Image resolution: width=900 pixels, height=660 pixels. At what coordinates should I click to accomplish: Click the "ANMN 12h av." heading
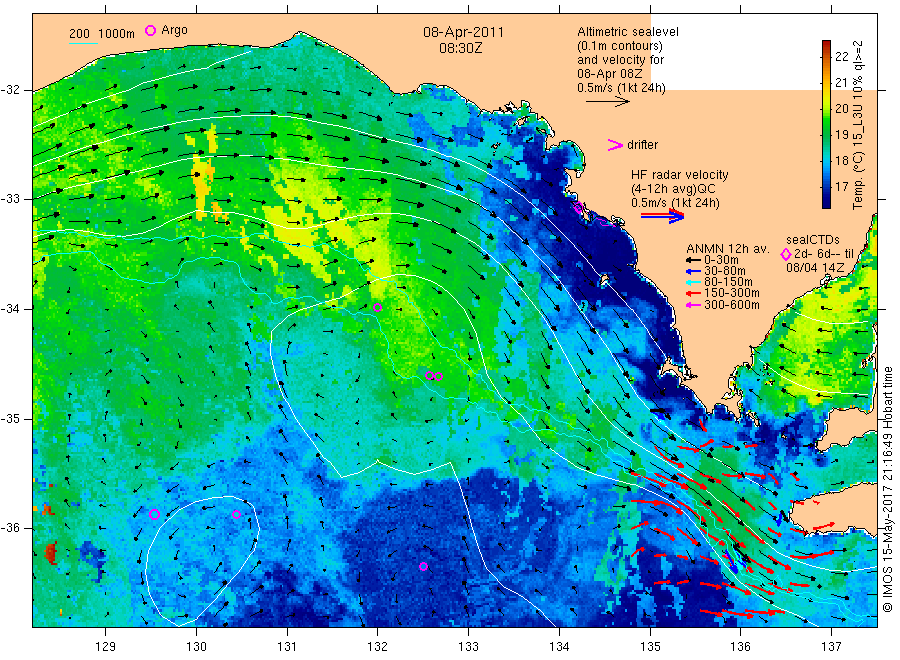point(728,249)
